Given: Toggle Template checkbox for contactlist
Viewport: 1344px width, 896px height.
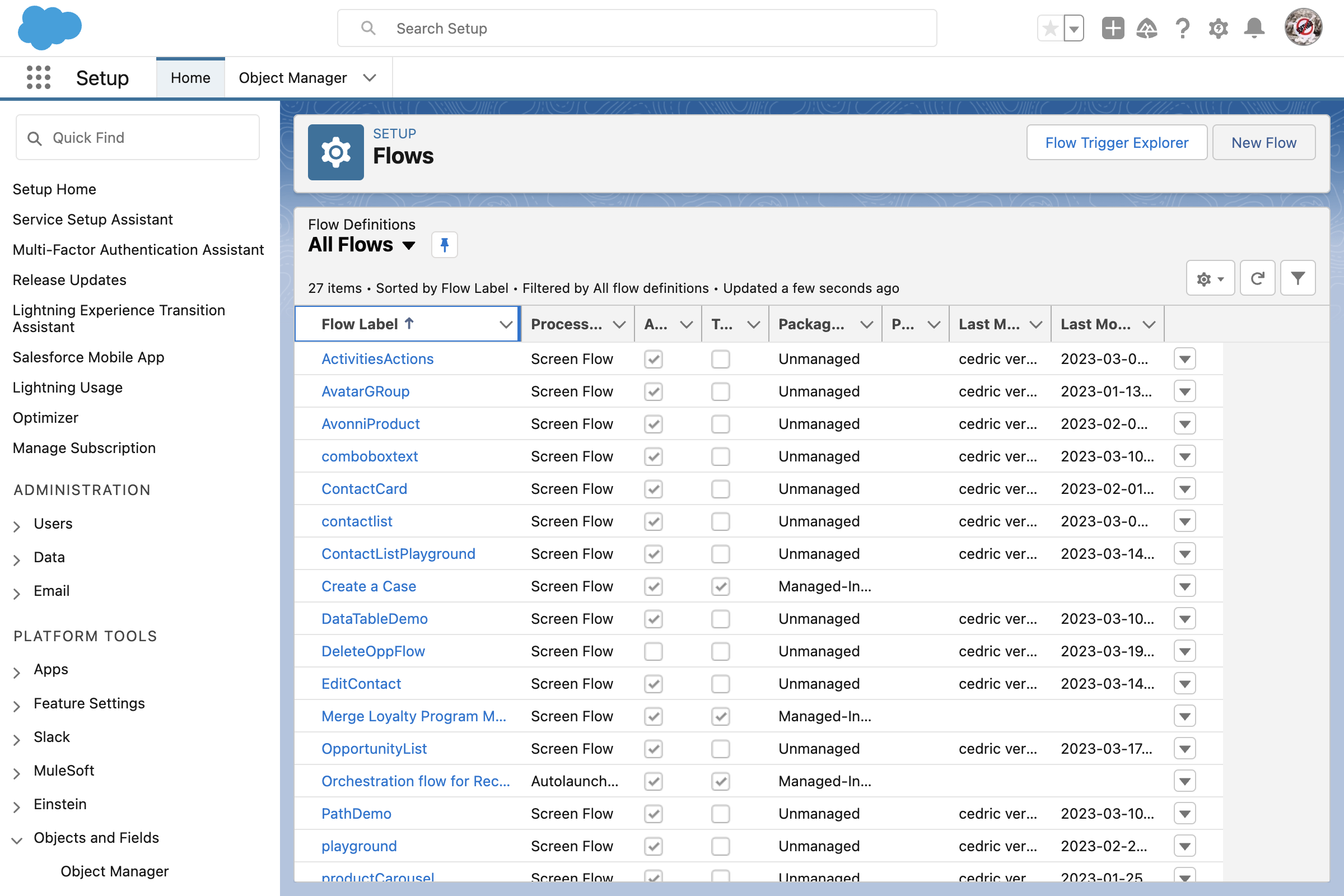Looking at the screenshot, I should tap(721, 521).
